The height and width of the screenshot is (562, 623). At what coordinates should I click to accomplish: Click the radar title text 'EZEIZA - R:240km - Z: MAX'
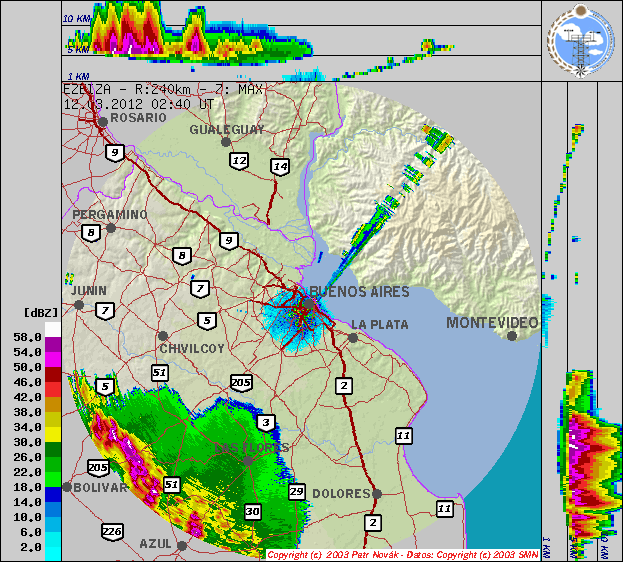point(163,89)
